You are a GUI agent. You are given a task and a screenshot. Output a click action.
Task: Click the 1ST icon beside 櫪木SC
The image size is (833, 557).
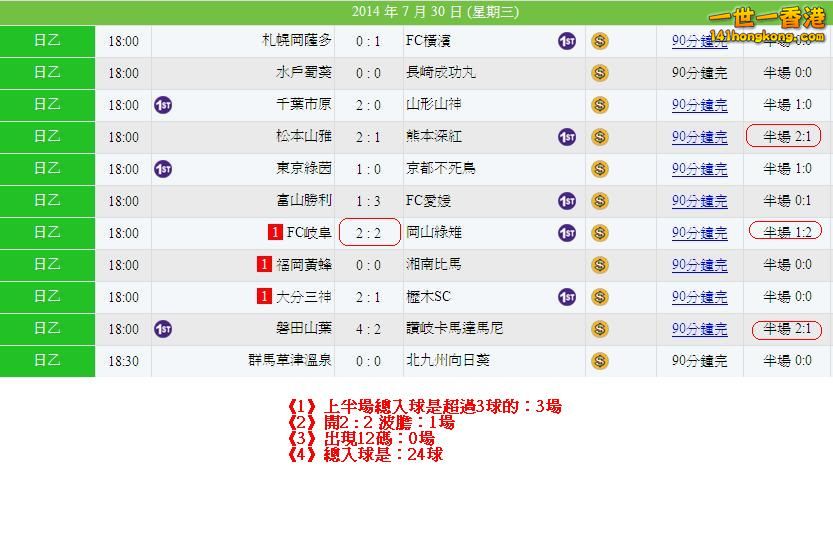[x=566, y=297]
